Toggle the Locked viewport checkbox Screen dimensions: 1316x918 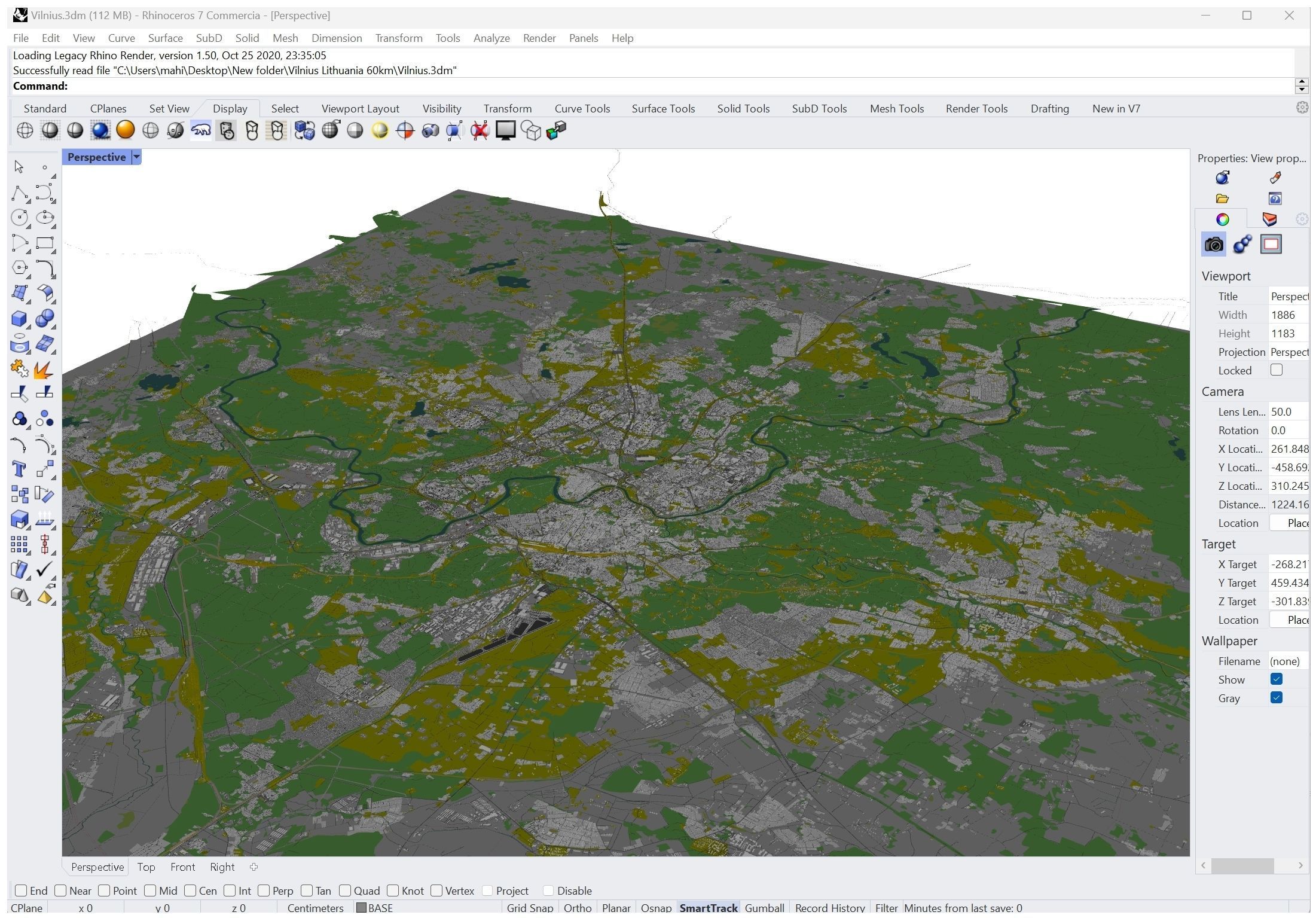(1277, 370)
